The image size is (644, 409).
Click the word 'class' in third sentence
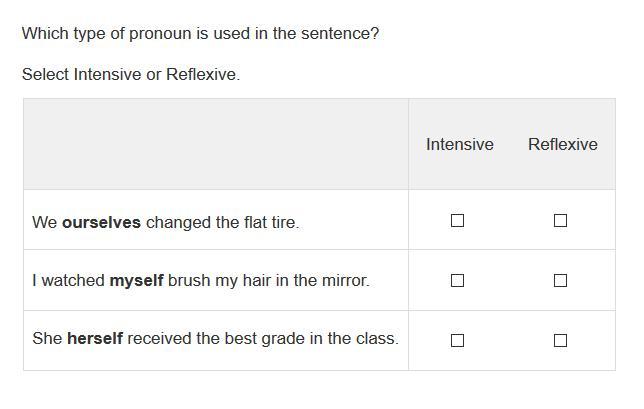click(x=377, y=339)
